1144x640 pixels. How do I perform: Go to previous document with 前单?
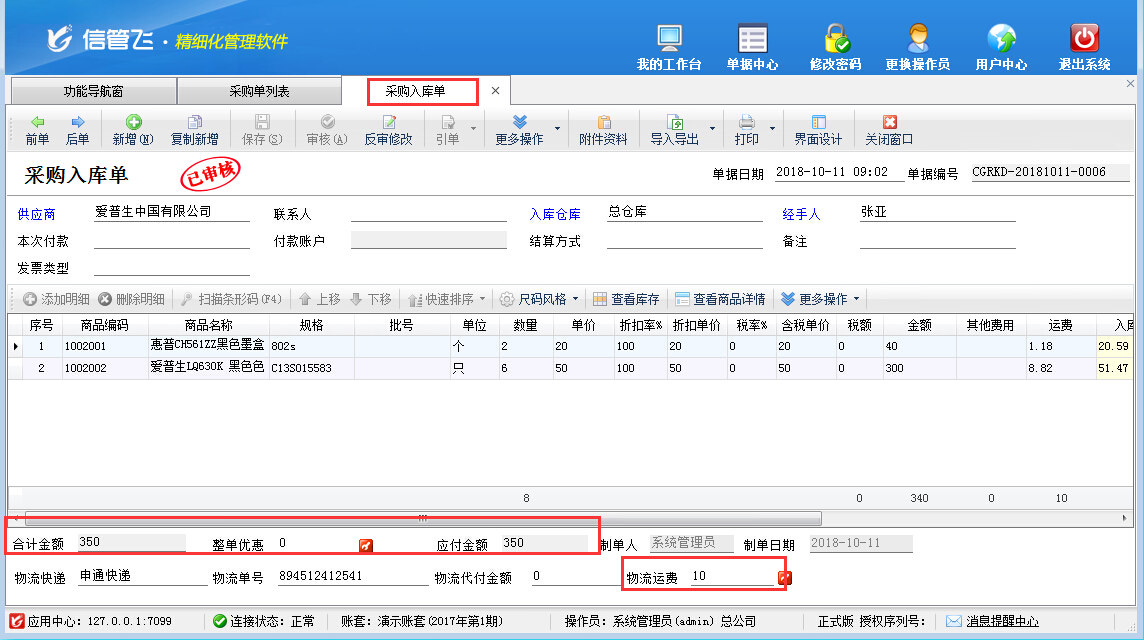37,130
